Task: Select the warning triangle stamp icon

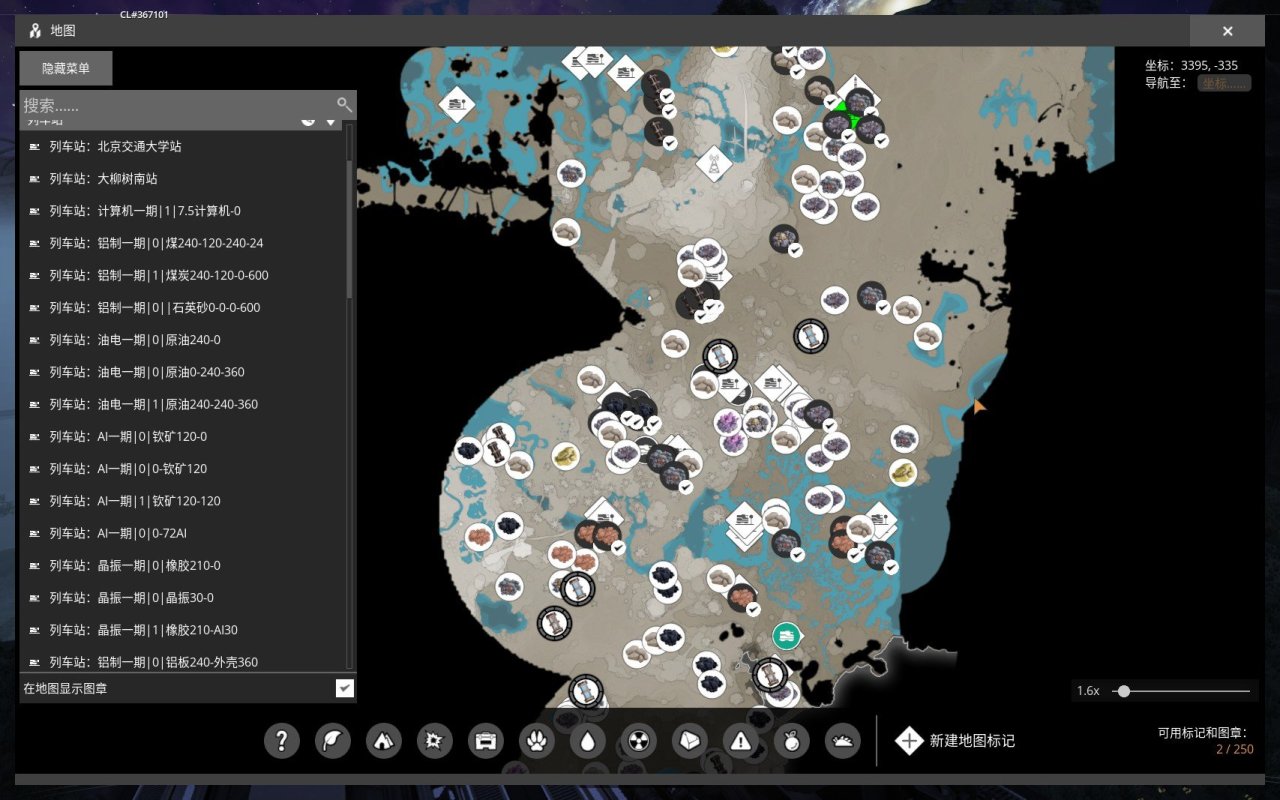Action: 741,741
